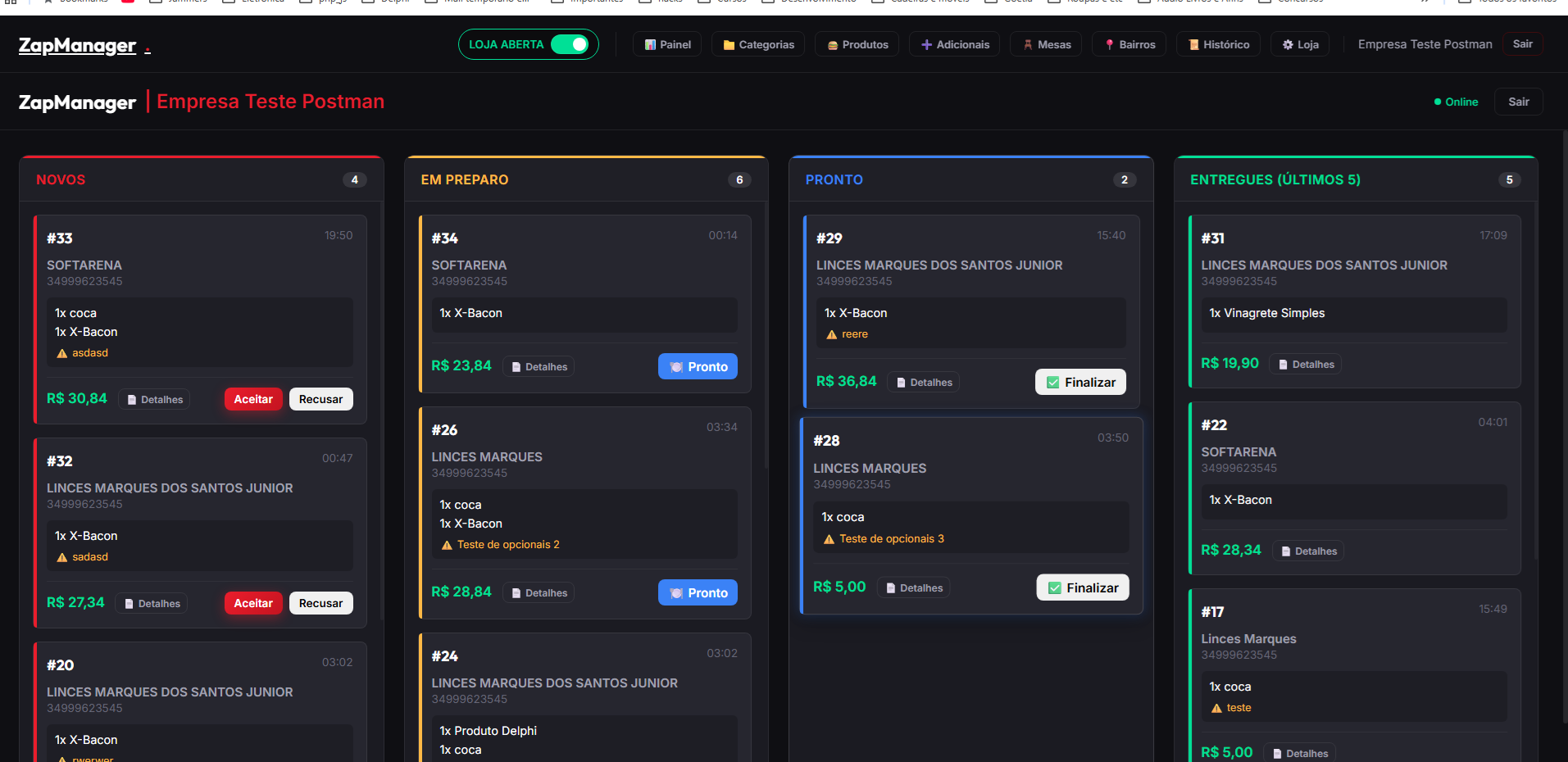Select the NOVOS column header

61,179
